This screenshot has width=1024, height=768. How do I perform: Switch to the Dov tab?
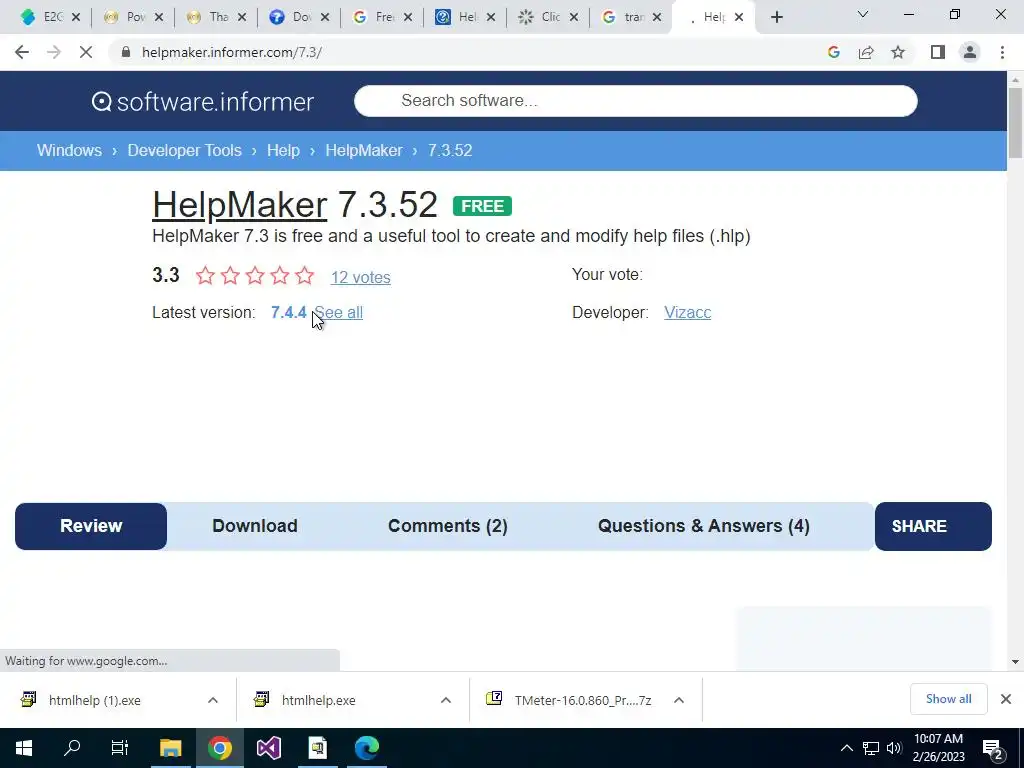pyautogui.click(x=292, y=17)
